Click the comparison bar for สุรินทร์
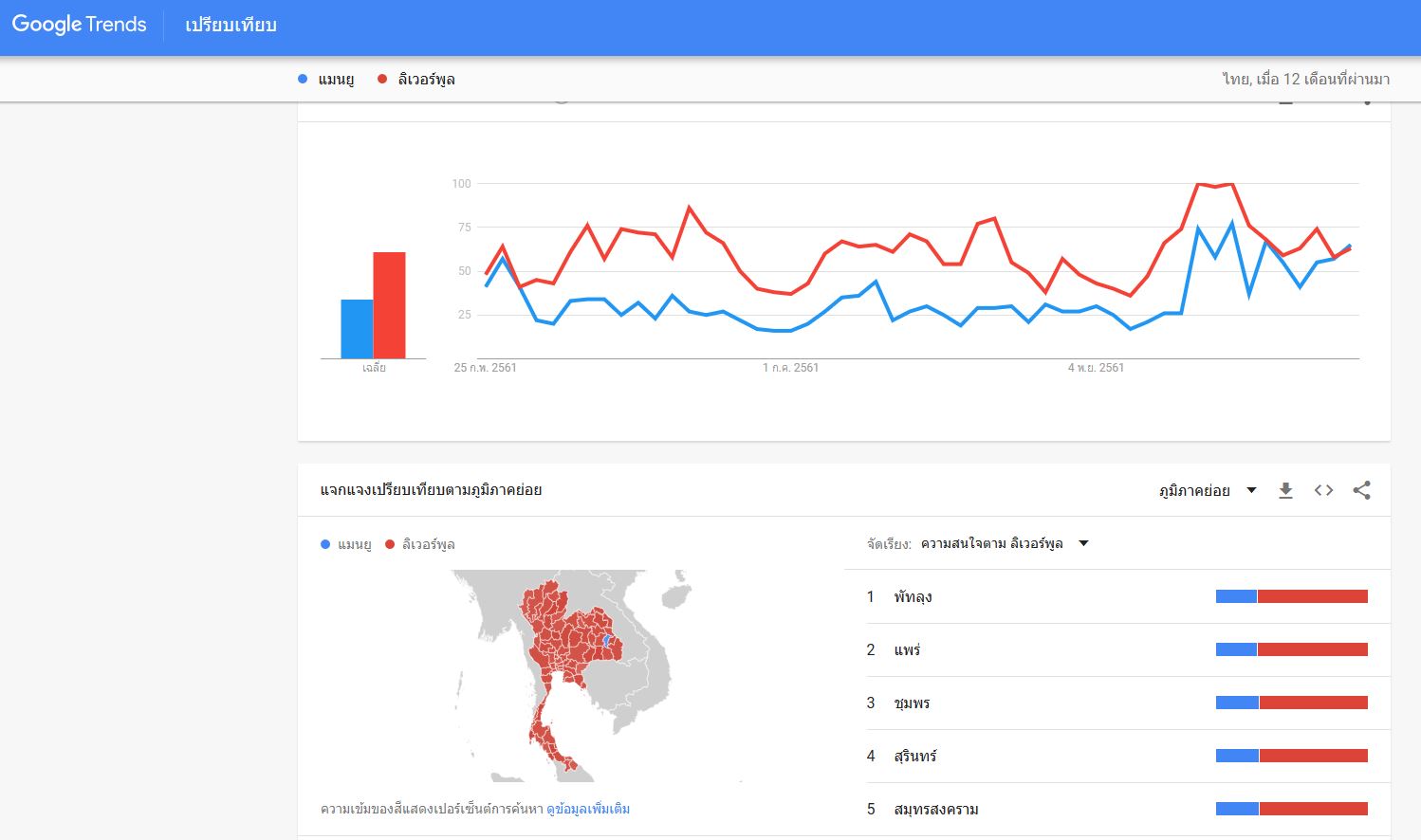This screenshot has width=1421, height=840. [1292, 756]
